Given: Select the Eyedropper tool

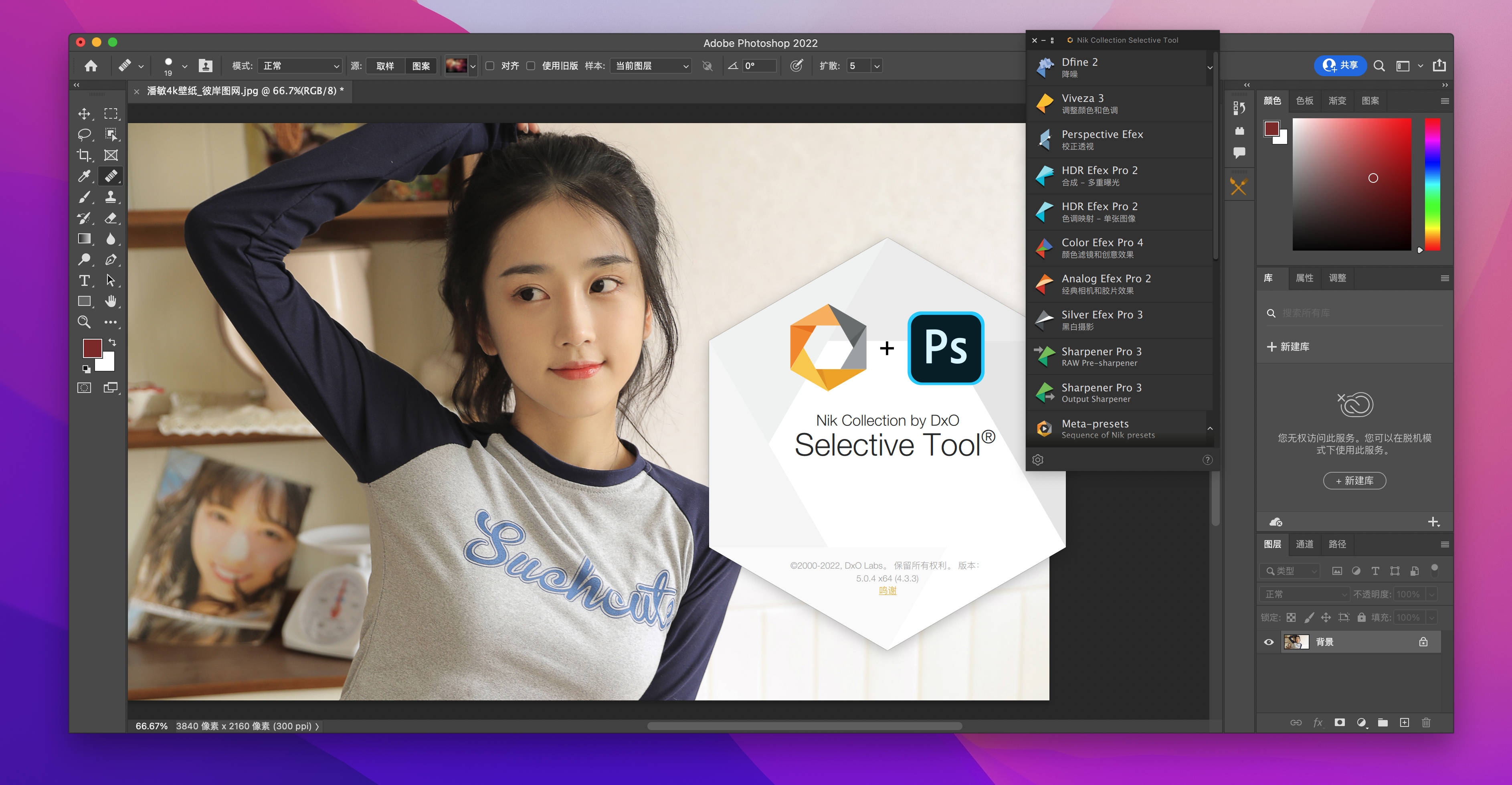Looking at the screenshot, I should pyautogui.click(x=84, y=176).
